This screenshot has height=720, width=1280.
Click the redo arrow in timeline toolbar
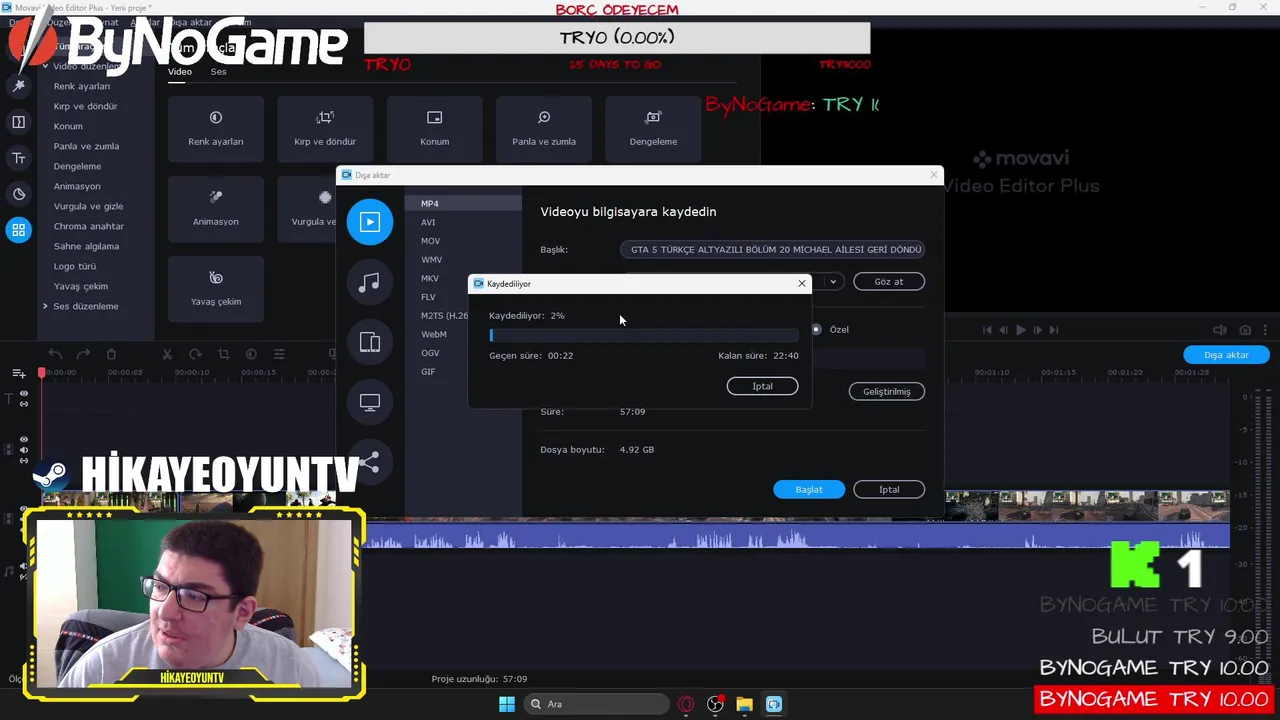(x=83, y=354)
